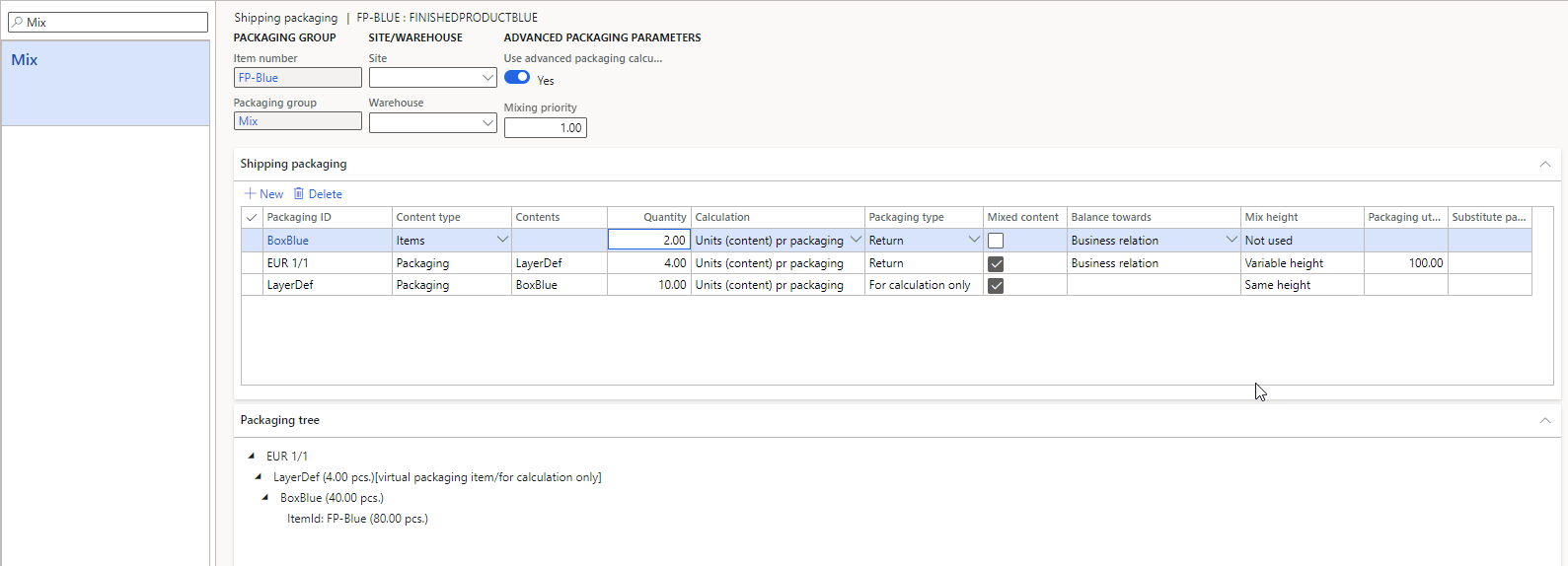Open Content type dropdown for BoxBlue row
The image size is (1568, 566).
(502, 240)
